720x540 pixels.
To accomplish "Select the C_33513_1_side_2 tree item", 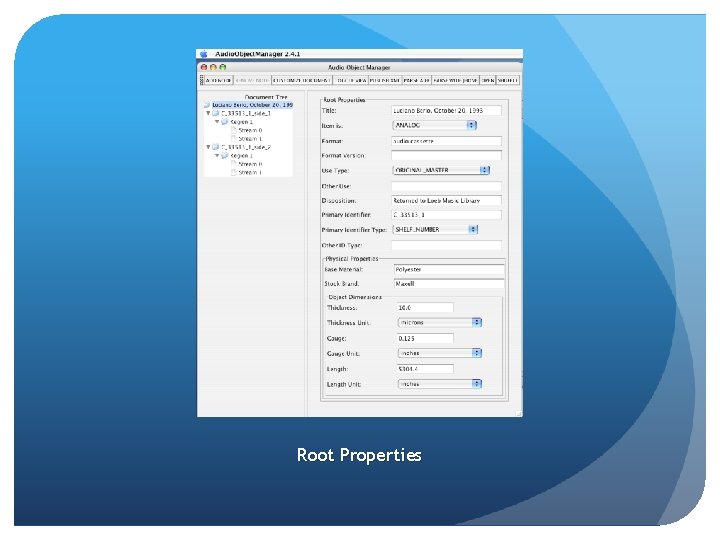I will [246, 147].
